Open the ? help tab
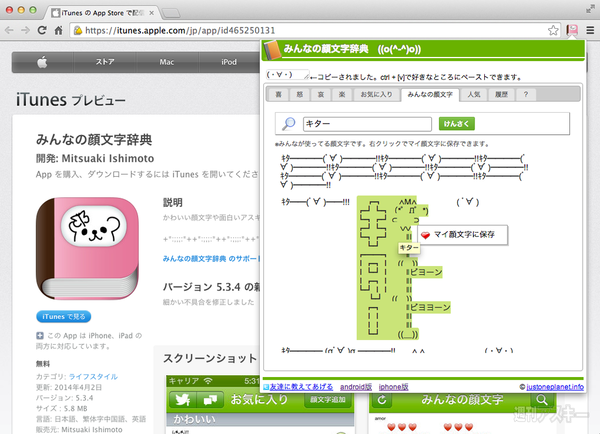600x434 pixels. click(526, 94)
